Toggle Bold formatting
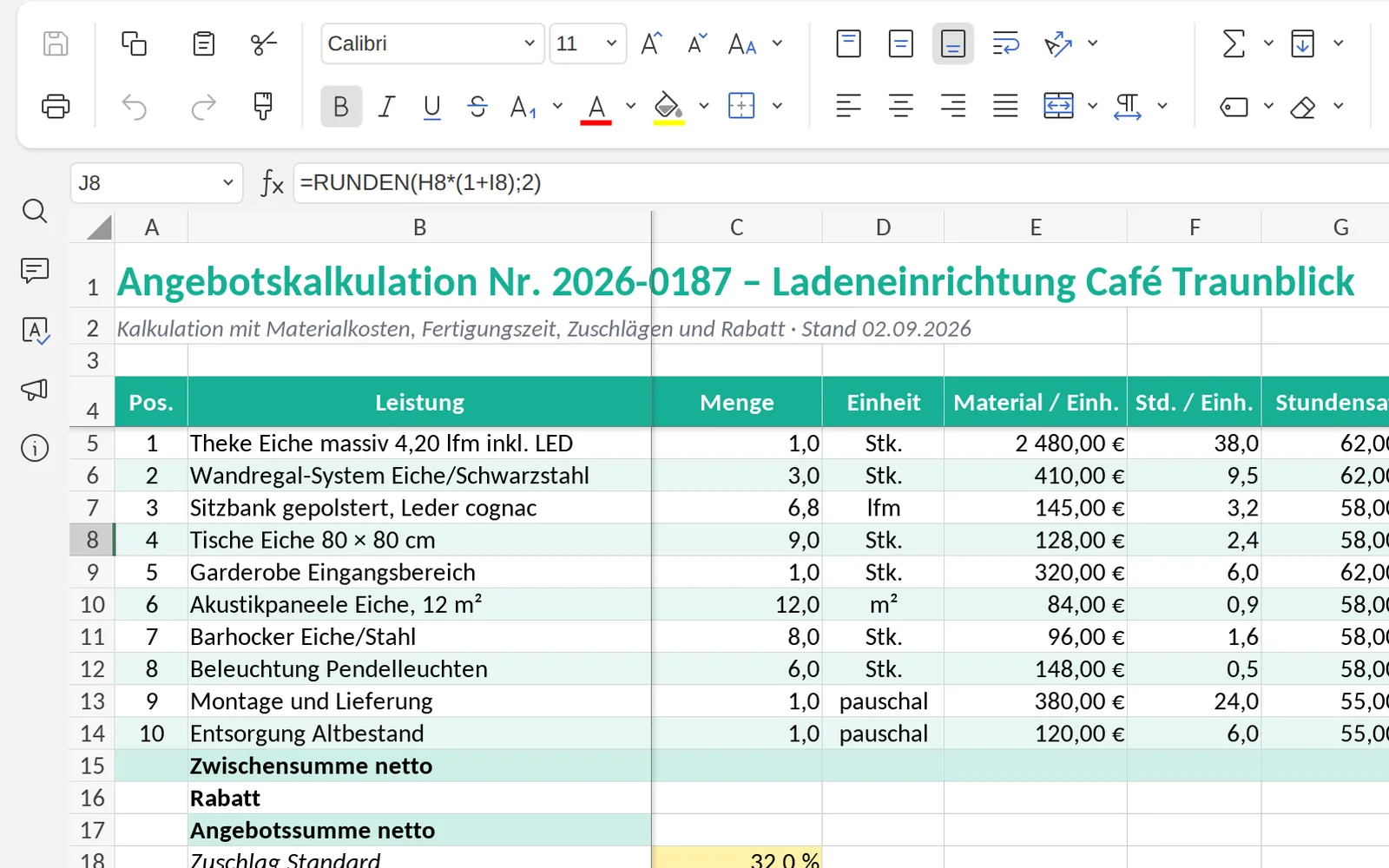This screenshot has height=868, width=1389. pyautogui.click(x=341, y=107)
